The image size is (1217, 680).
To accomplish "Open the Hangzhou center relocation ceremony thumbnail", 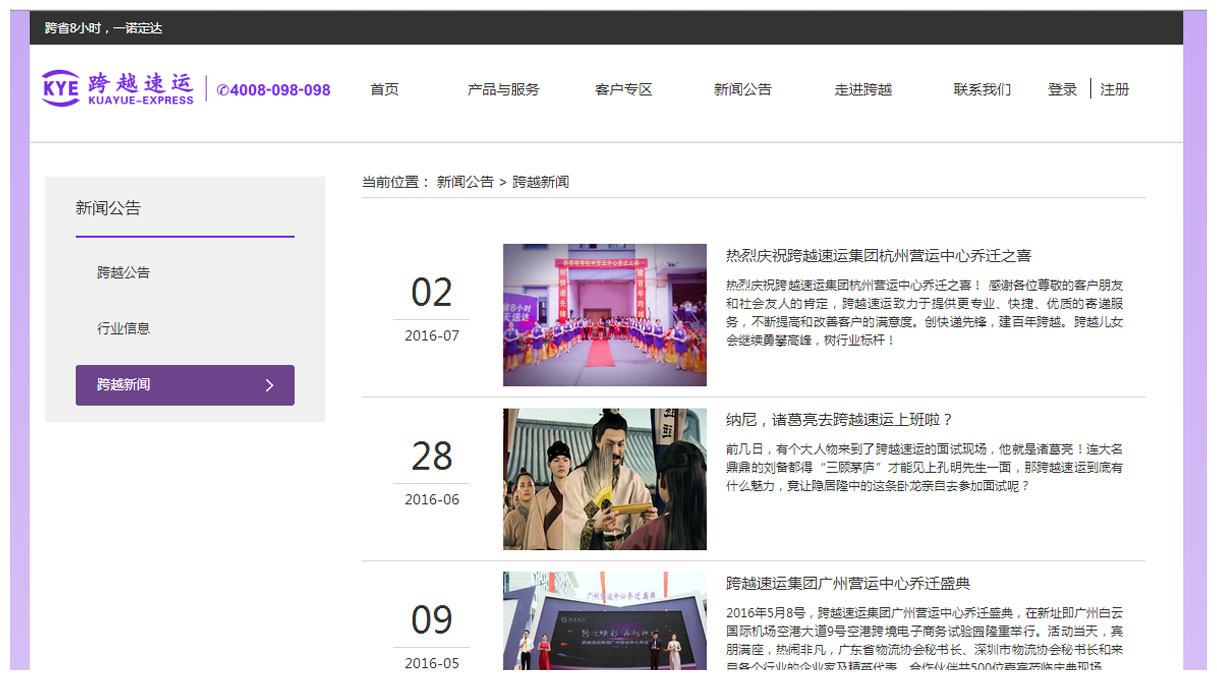I will pyautogui.click(x=604, y=315).
